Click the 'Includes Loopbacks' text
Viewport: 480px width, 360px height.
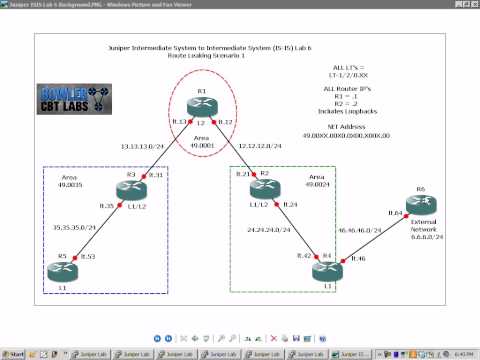(x=348, y=111)
